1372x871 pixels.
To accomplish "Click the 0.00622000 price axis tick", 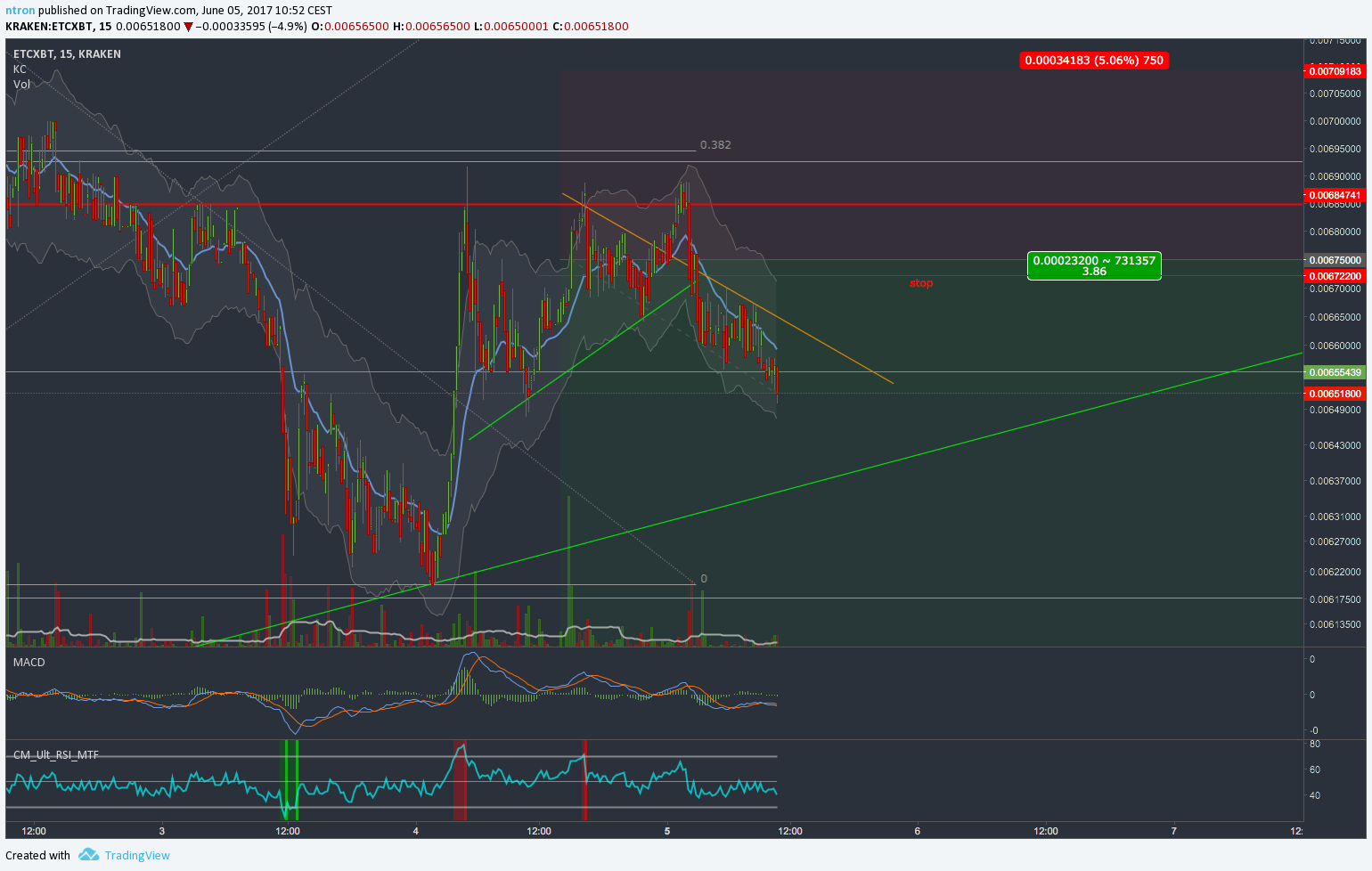I will click(1335, 572).
